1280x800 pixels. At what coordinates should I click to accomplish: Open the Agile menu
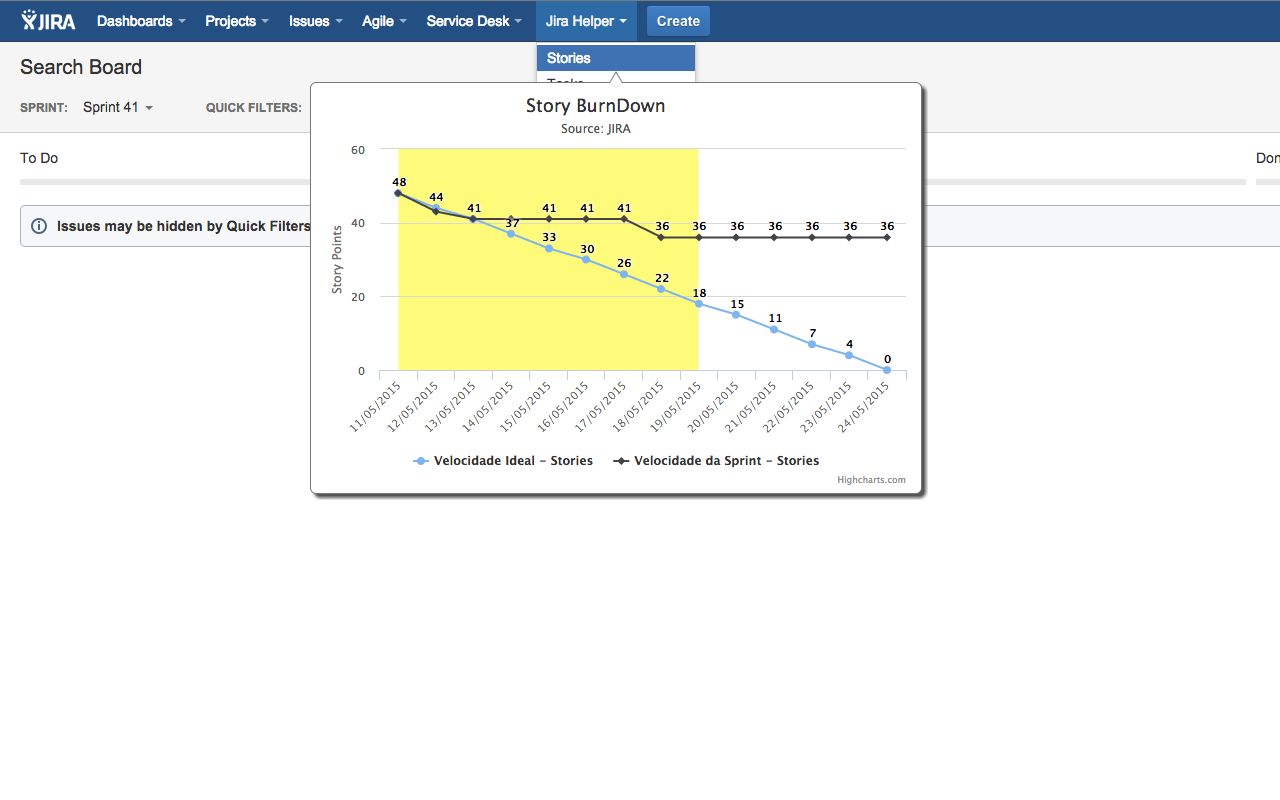pos(384,21)
